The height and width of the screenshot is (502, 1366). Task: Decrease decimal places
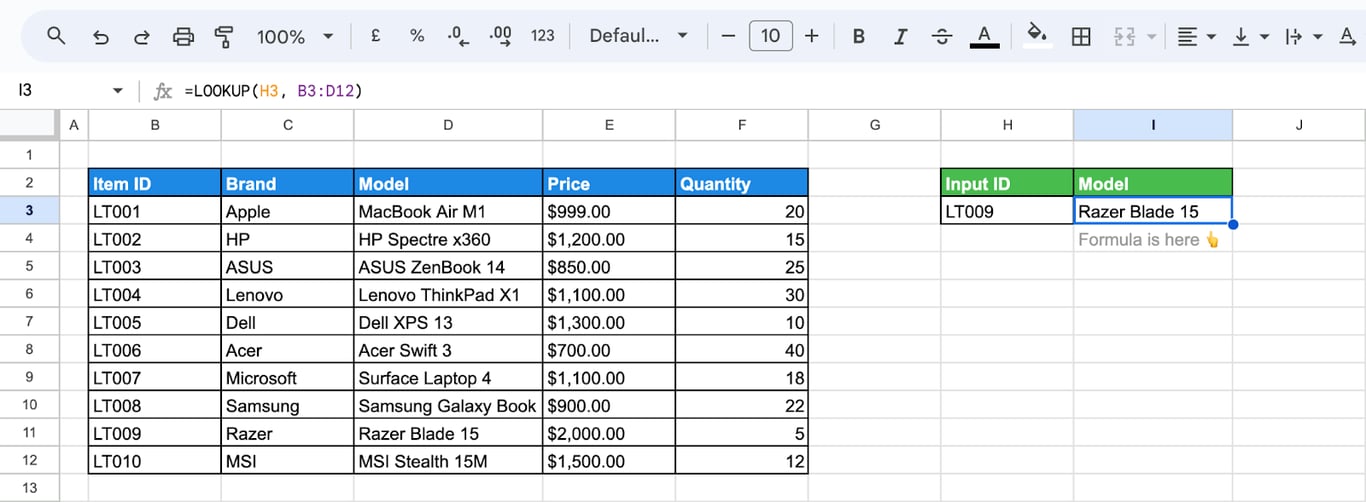[458, 36]
